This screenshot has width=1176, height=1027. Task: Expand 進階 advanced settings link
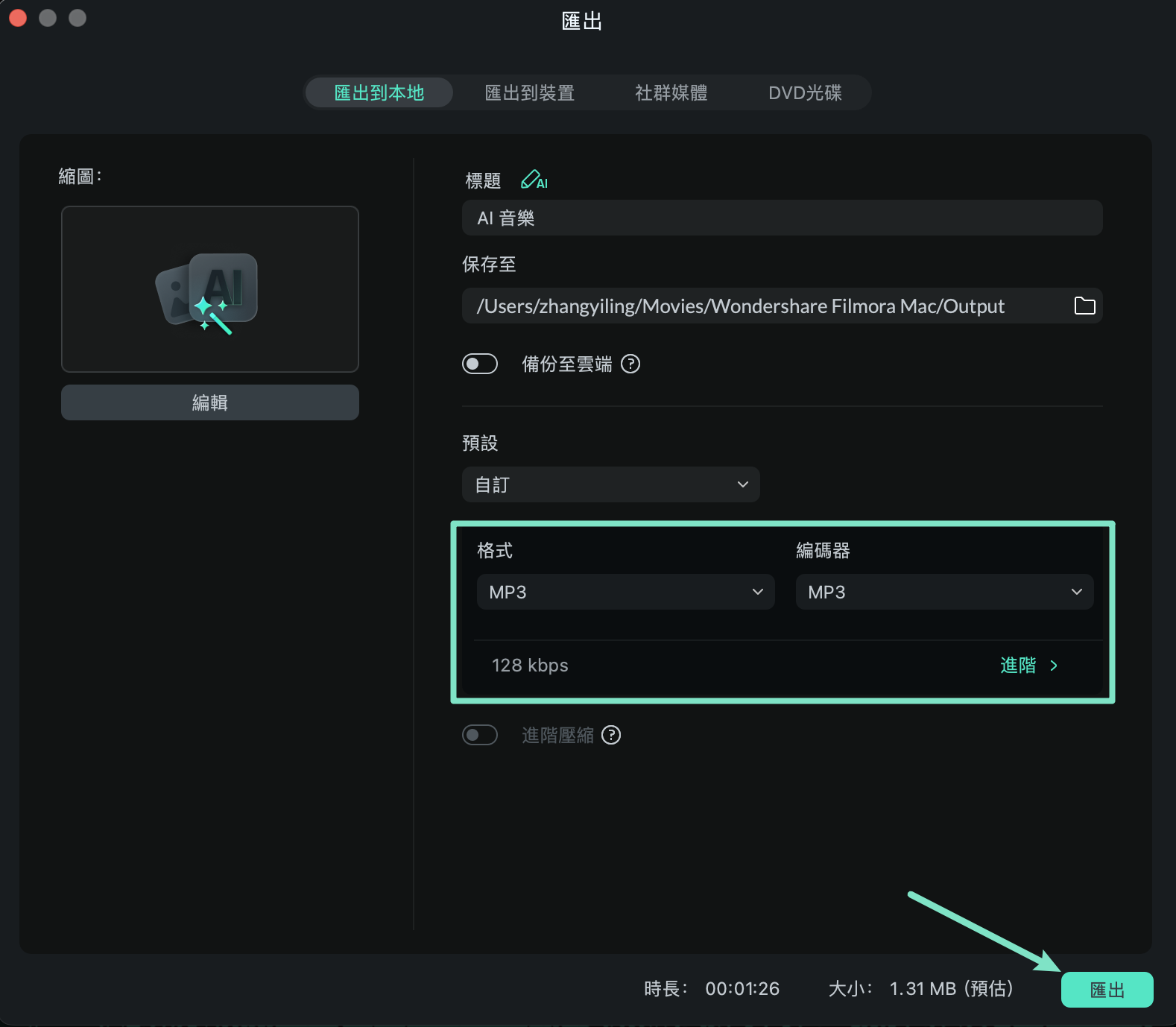1029,665
